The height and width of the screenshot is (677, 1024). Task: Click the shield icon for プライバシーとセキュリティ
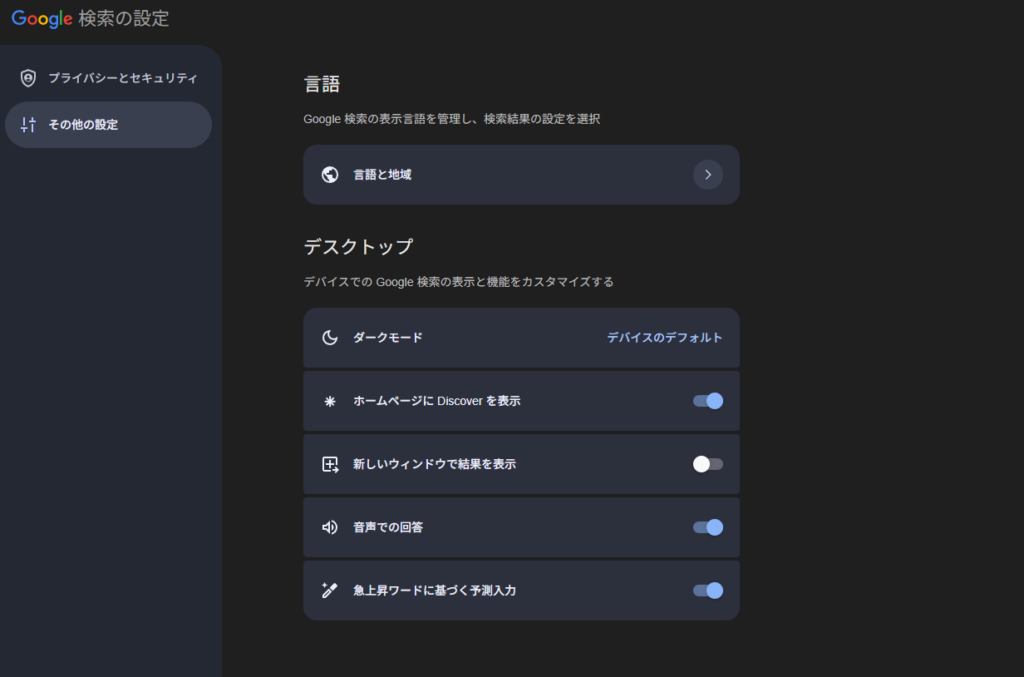coord(28,78)
